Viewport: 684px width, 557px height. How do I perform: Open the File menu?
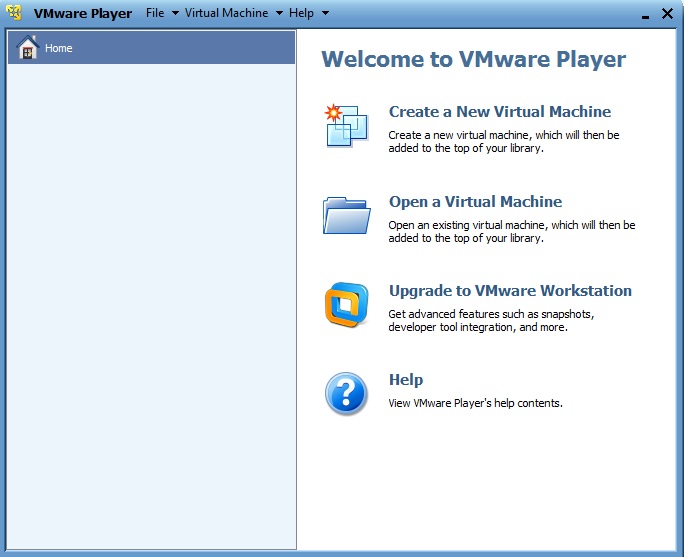tap(154, 13)
